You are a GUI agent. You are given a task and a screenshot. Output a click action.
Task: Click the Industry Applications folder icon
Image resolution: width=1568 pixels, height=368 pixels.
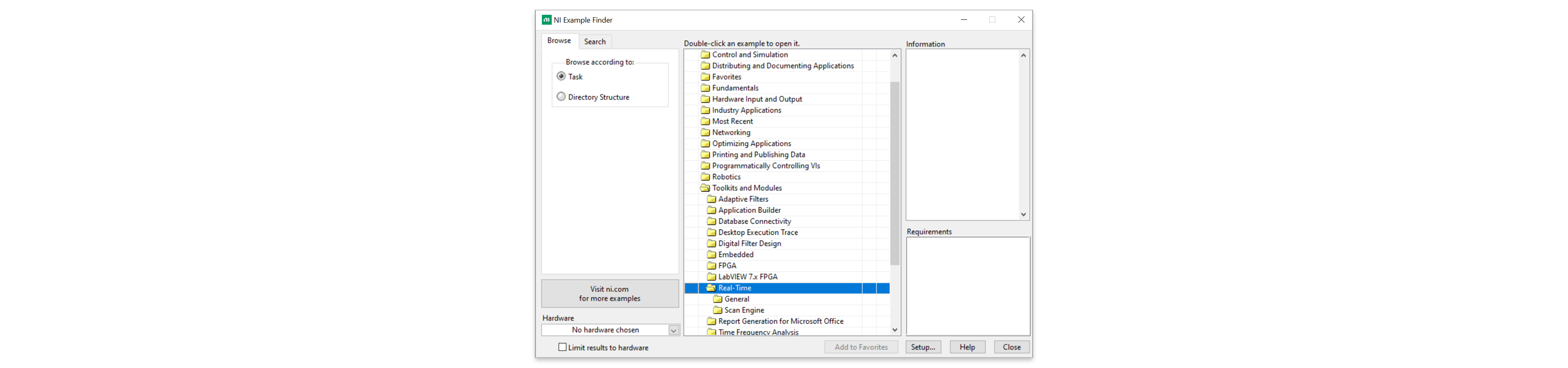(x=706, y=110)
